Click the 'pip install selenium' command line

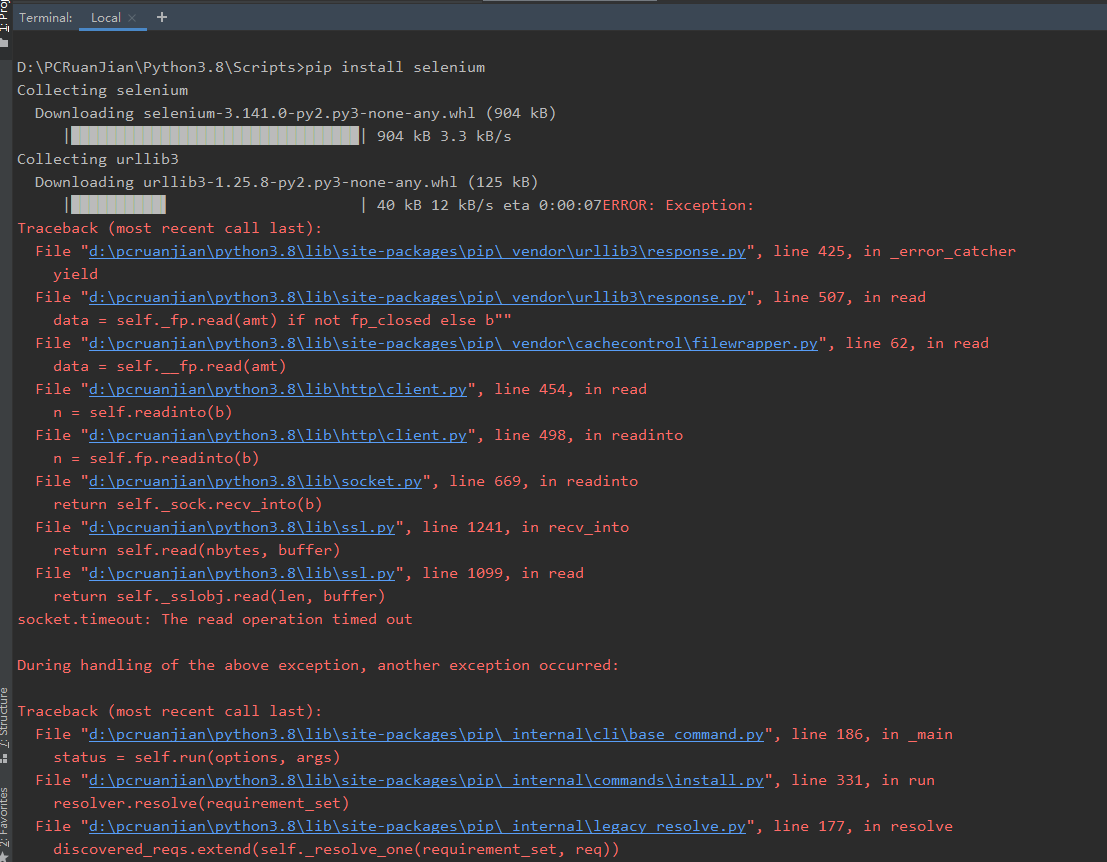[x=251, y=67]
